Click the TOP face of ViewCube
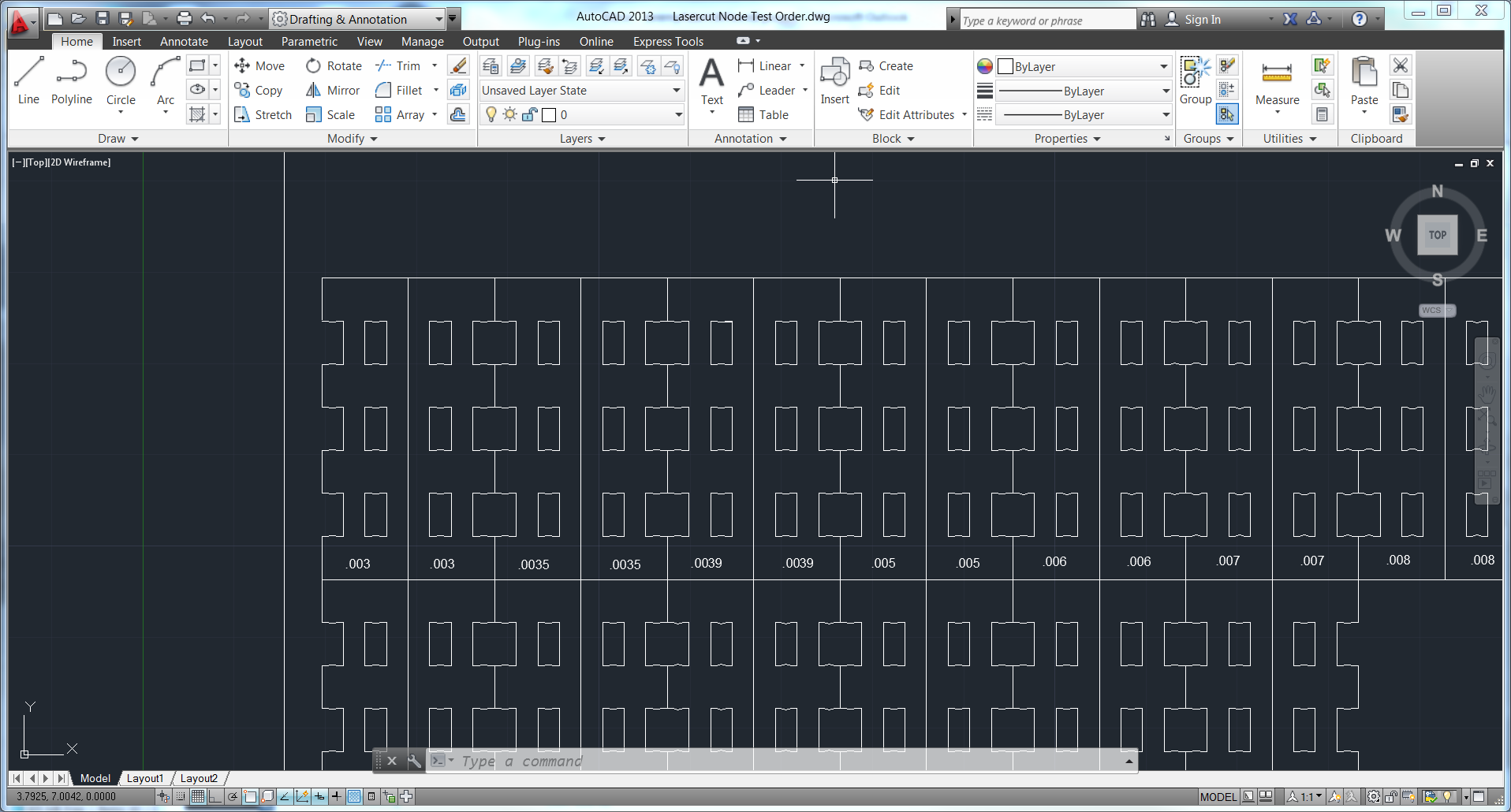Viewport: 1511px width, 812px height. (x=1437, y=235)
